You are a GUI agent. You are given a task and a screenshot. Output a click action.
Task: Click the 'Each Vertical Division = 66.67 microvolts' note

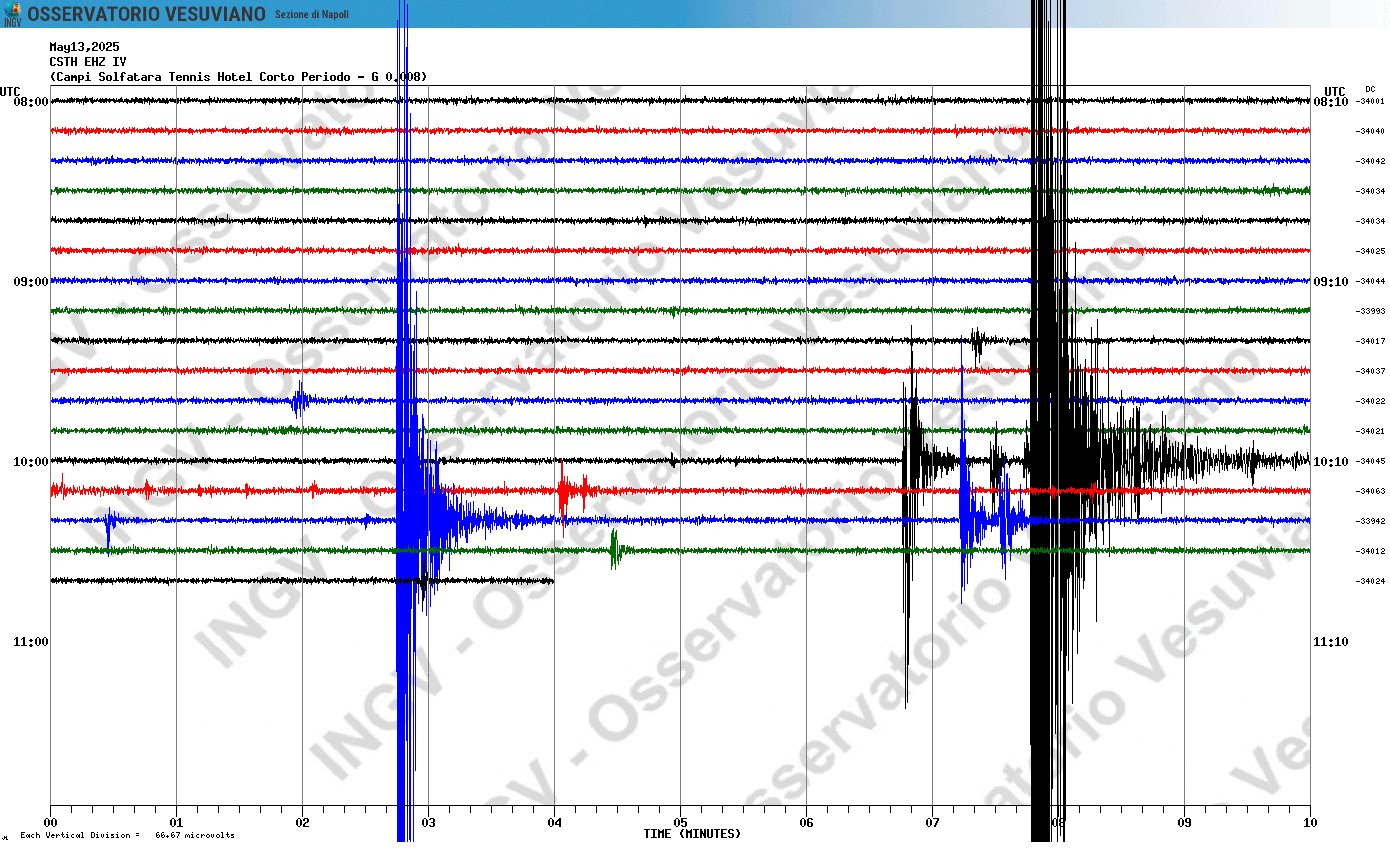click(x=127, y=836)
